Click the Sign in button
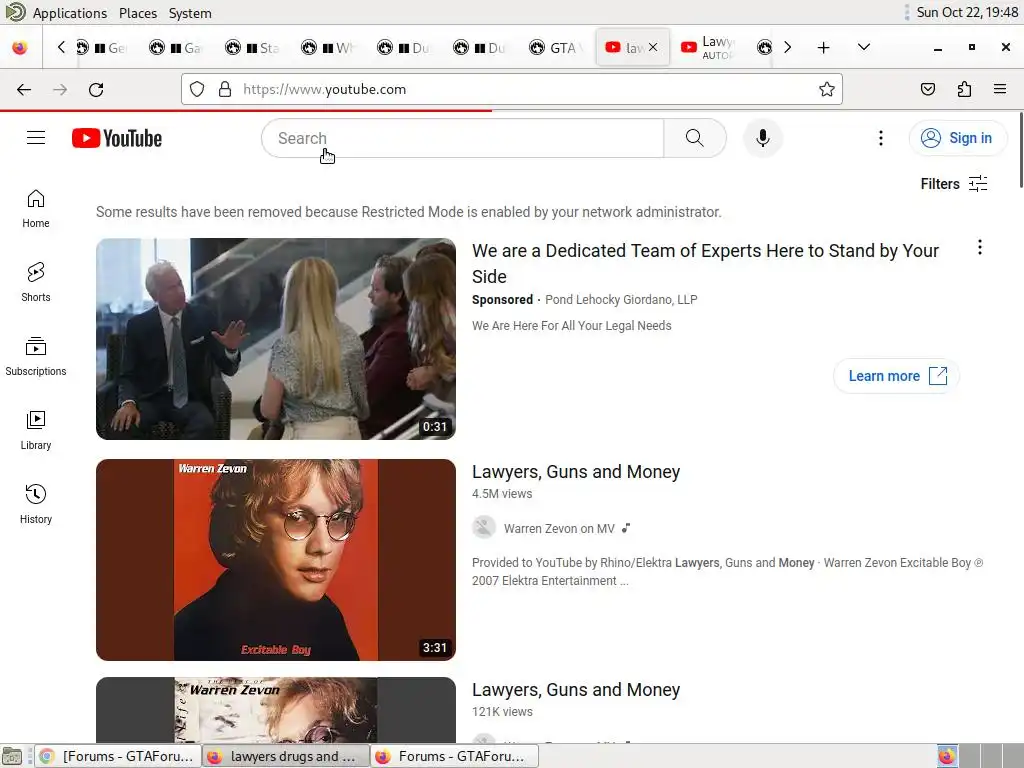The height and width of the screenshot is (768, 1024). [957, 138]
